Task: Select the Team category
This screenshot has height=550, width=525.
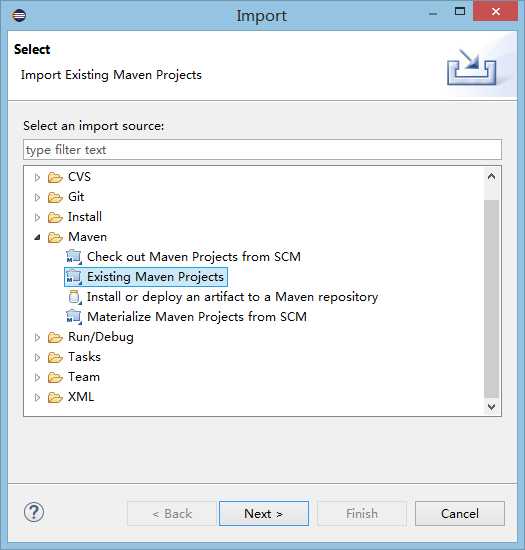Action: (x=84, y=377)
